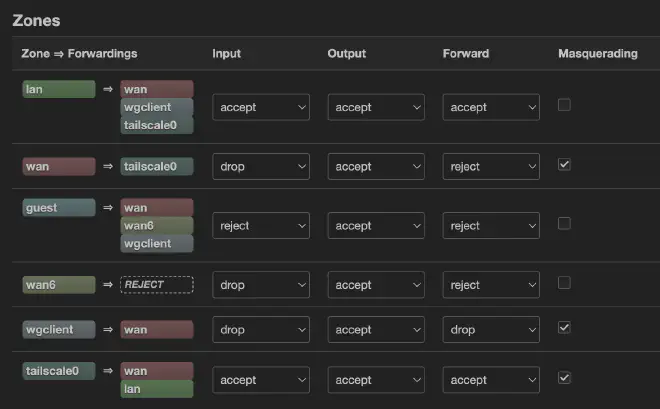Screen dimensions: 660x409
Task: Select the red wan source zone badge
Action: click(x=58, y=166)
